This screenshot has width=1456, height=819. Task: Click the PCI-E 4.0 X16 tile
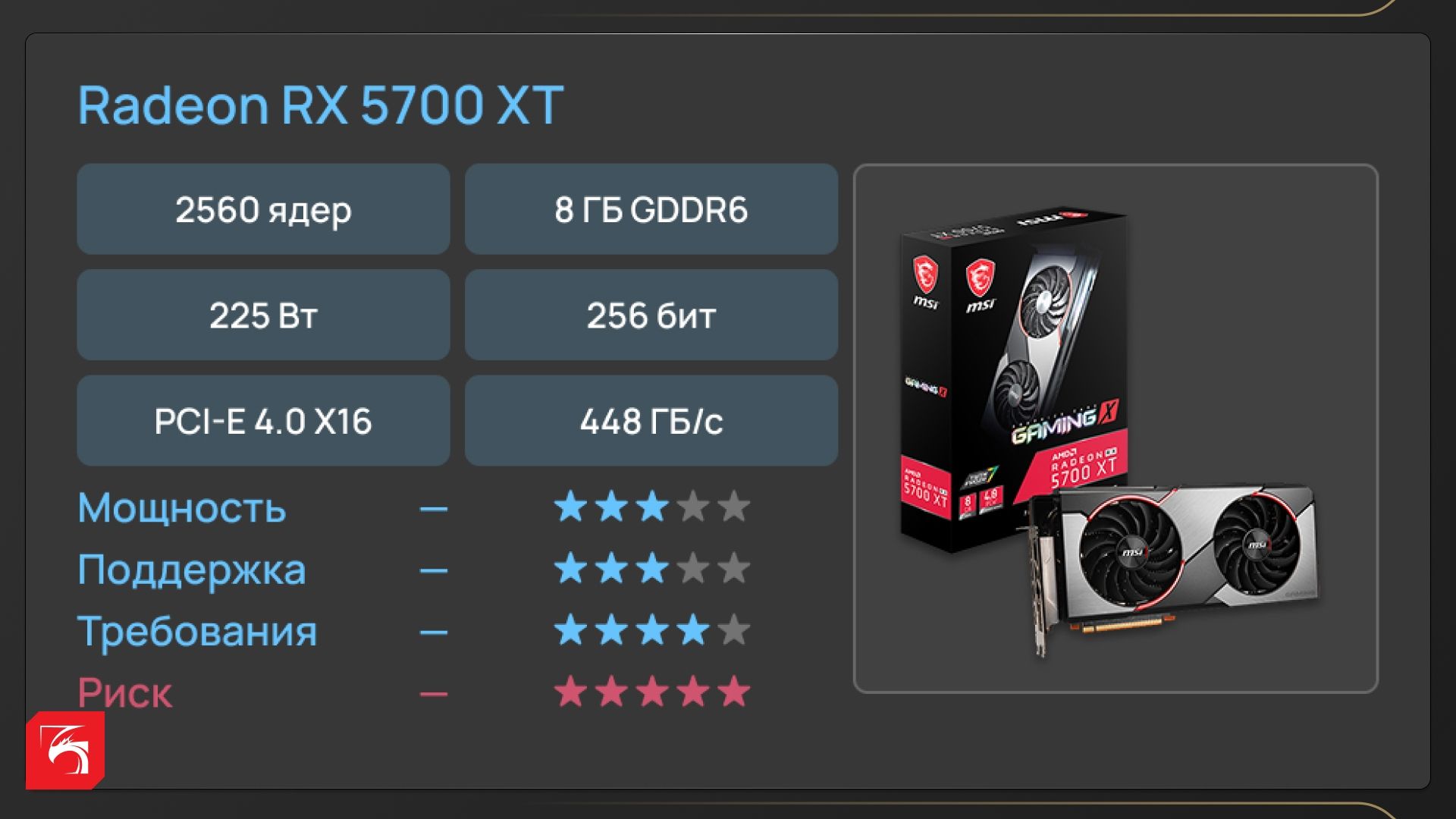click(263, 421)
